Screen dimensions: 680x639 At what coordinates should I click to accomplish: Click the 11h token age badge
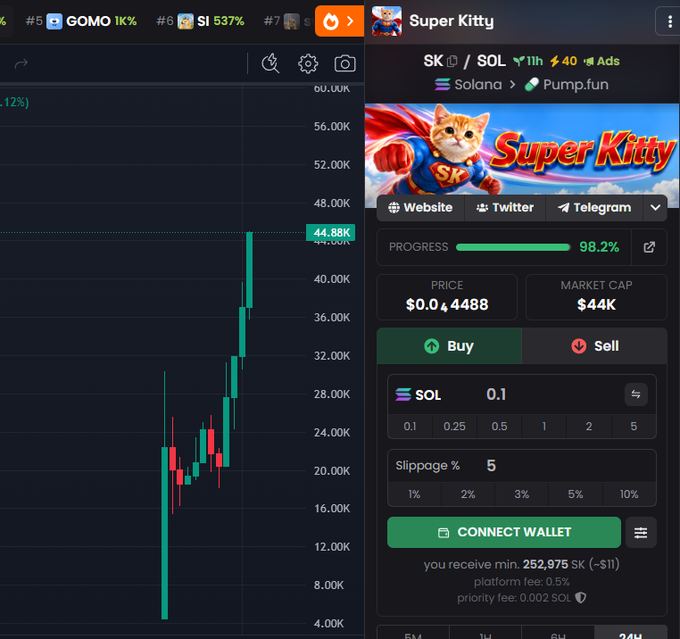click(x=528, y=61)
